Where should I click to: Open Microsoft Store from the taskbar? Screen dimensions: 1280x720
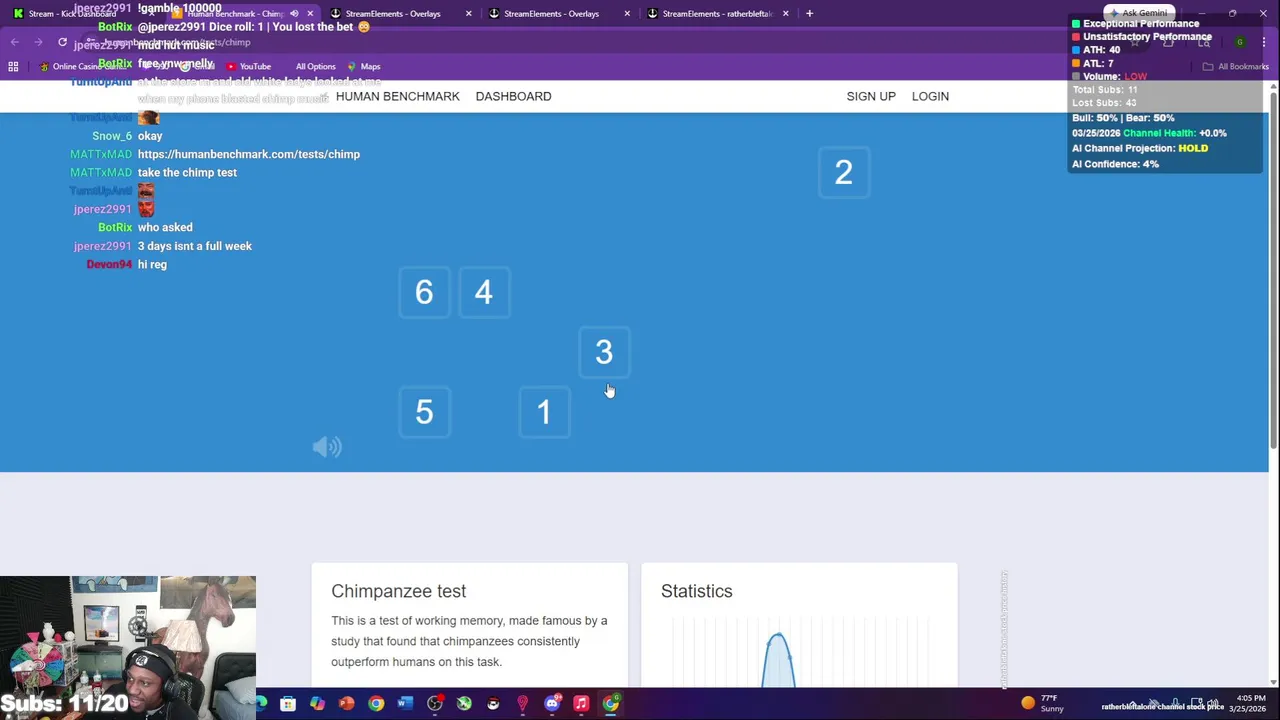[x=288, y=704]
